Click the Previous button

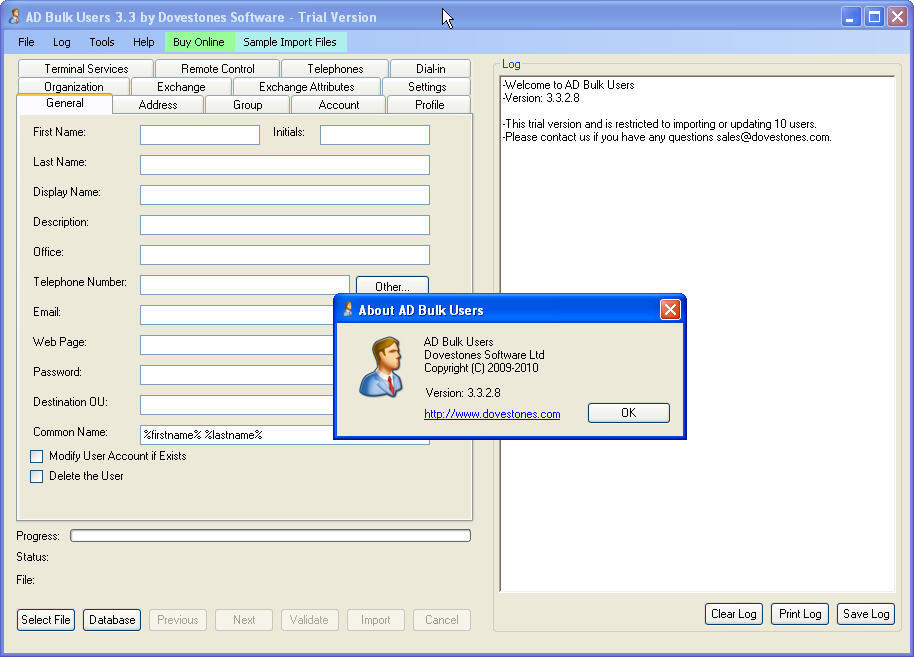(178, 620)
